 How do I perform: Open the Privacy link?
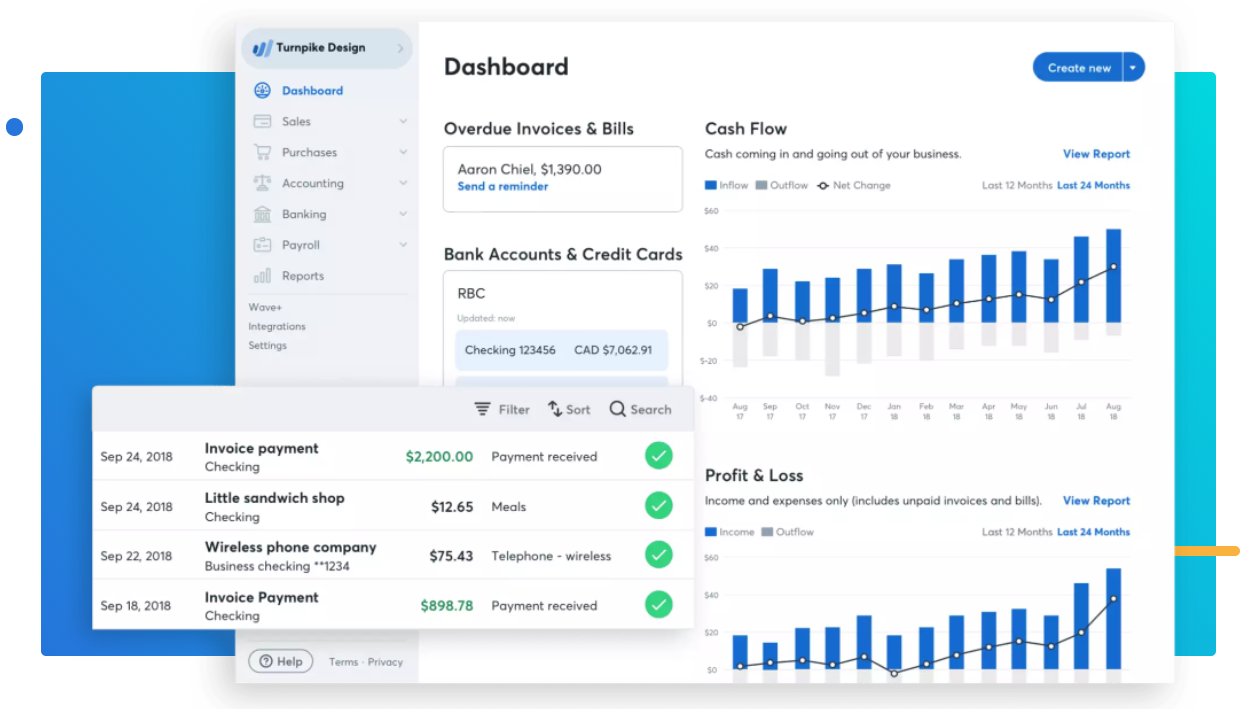(385, 662)
